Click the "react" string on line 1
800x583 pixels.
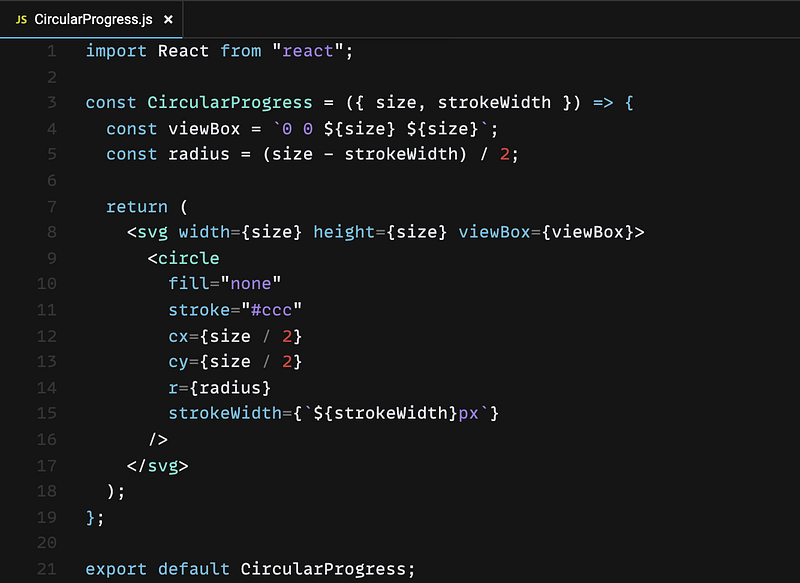(308, 51)
